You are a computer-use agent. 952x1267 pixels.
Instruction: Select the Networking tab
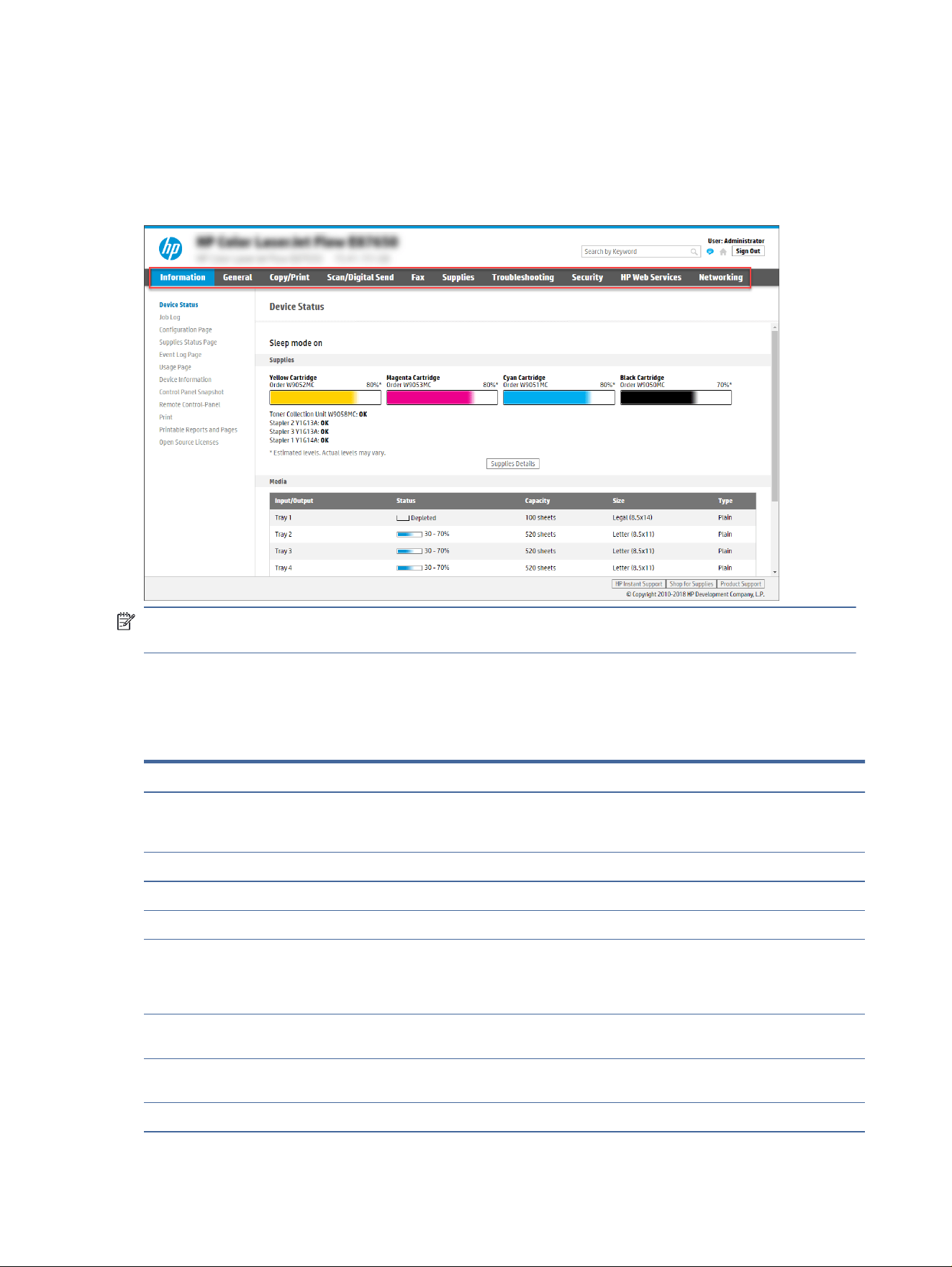[720, 278]
